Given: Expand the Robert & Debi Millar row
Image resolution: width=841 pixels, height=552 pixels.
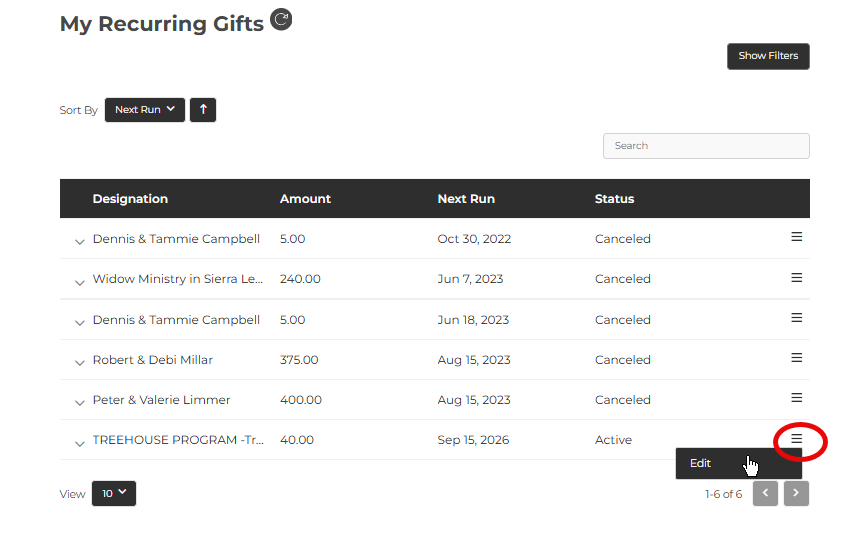Looking at the screenshot, I should [x=79, y=363].
